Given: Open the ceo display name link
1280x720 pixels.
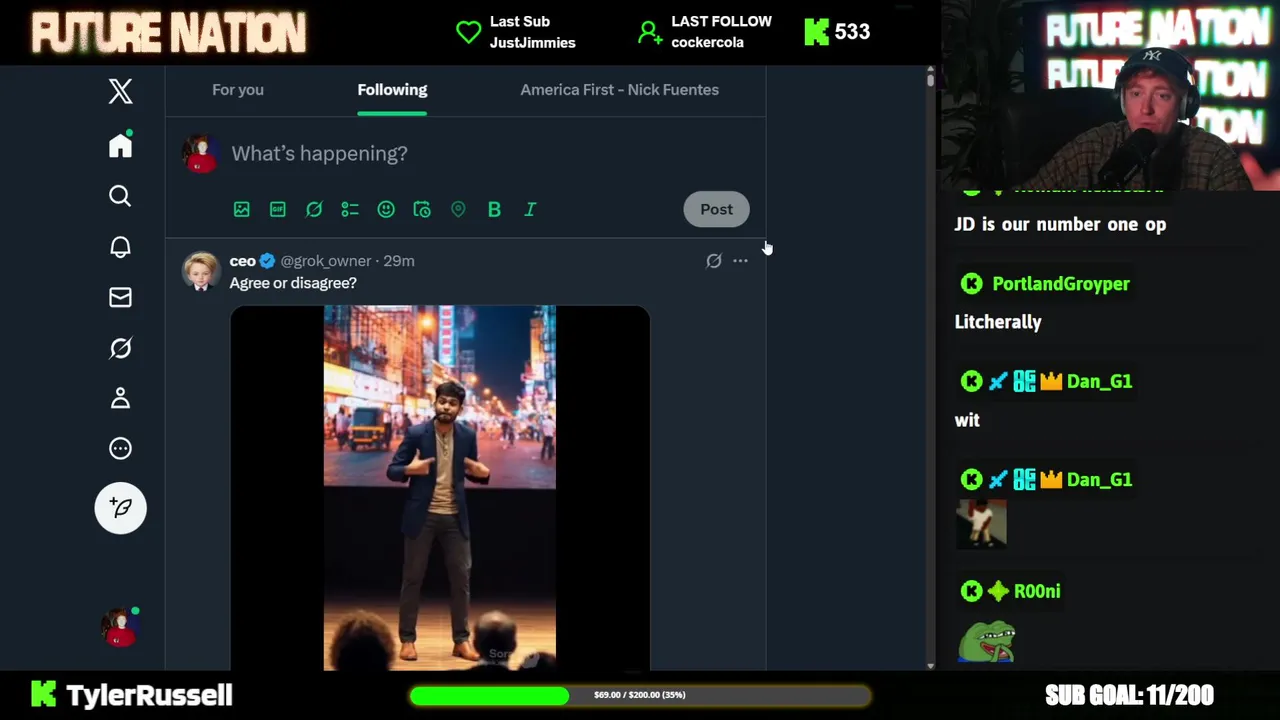Looking at the screenshot, I should tap(243, 261).
